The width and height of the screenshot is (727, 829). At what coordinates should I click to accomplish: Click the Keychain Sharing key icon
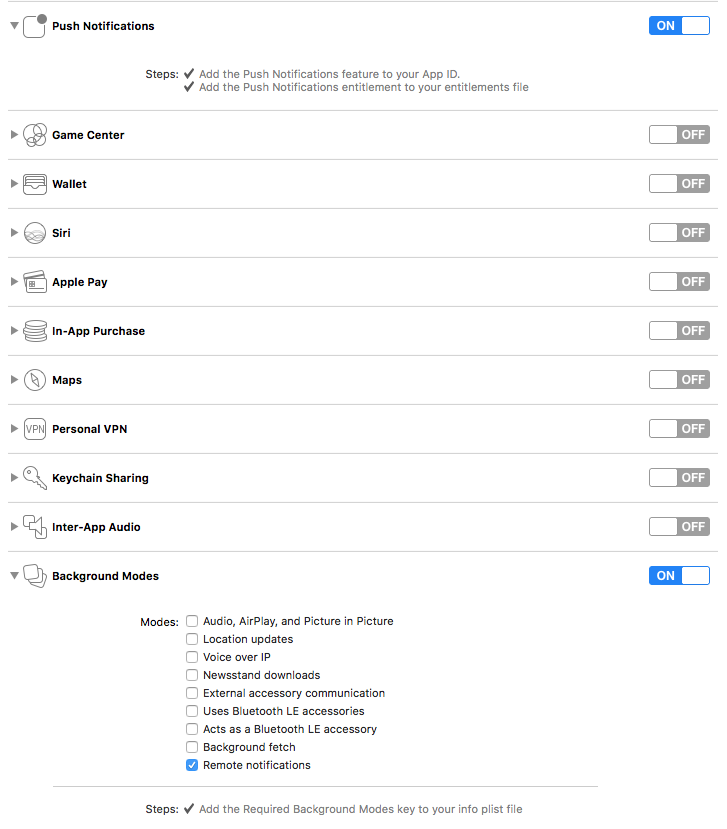[x=35, y=477]
